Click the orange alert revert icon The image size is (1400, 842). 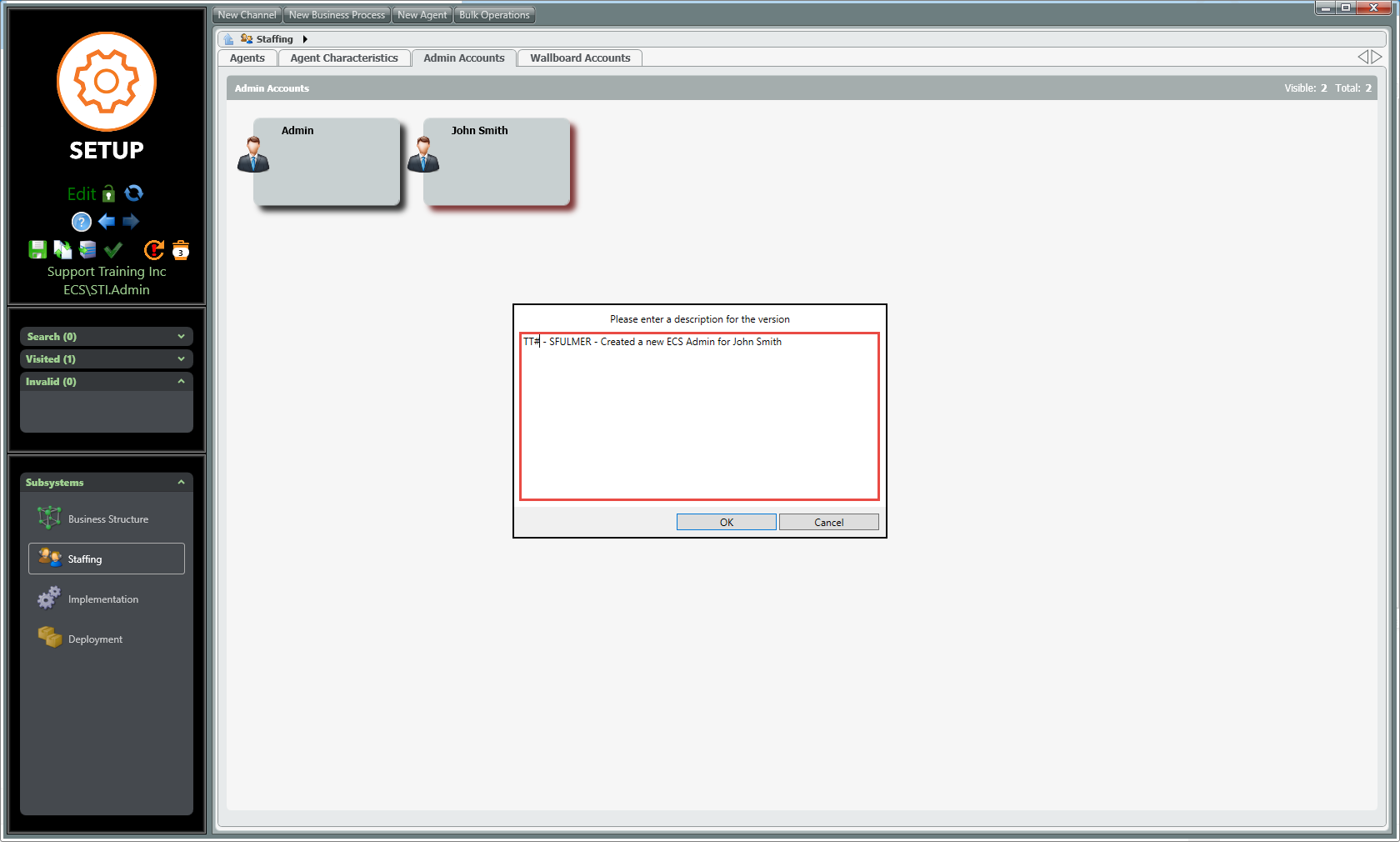(x=154, y=249)
